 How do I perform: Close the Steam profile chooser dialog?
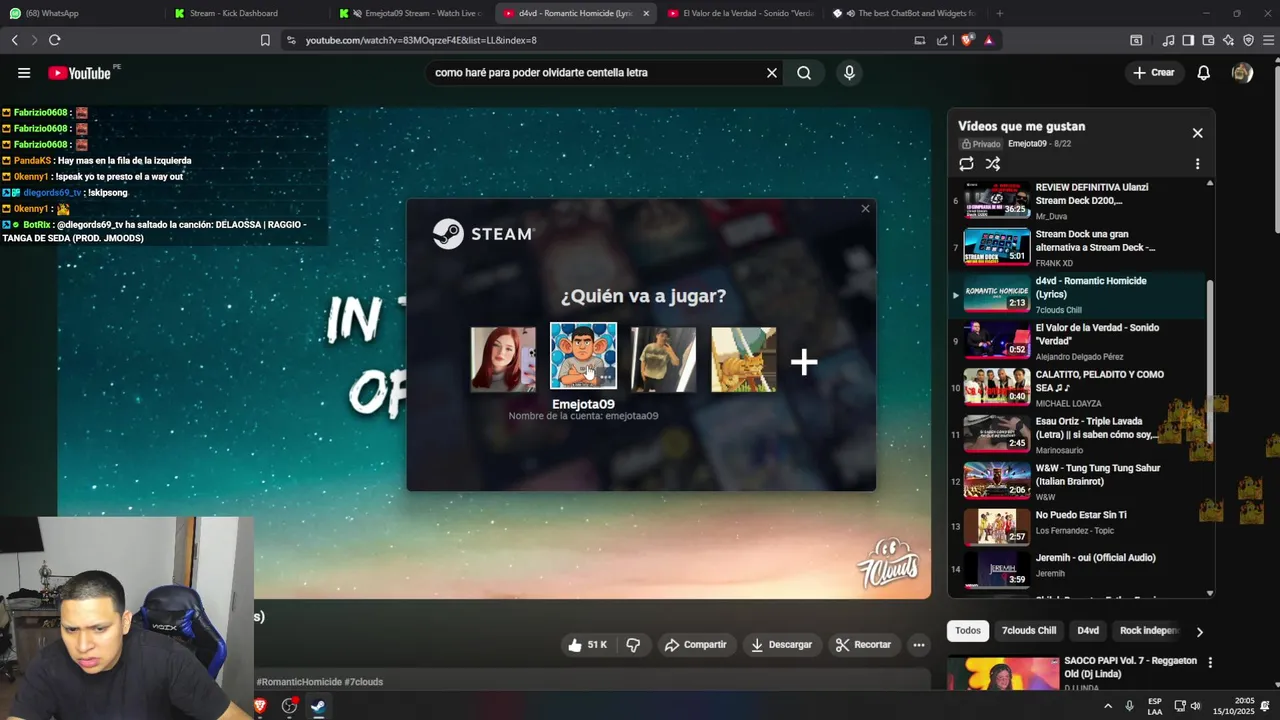[865, 209]
